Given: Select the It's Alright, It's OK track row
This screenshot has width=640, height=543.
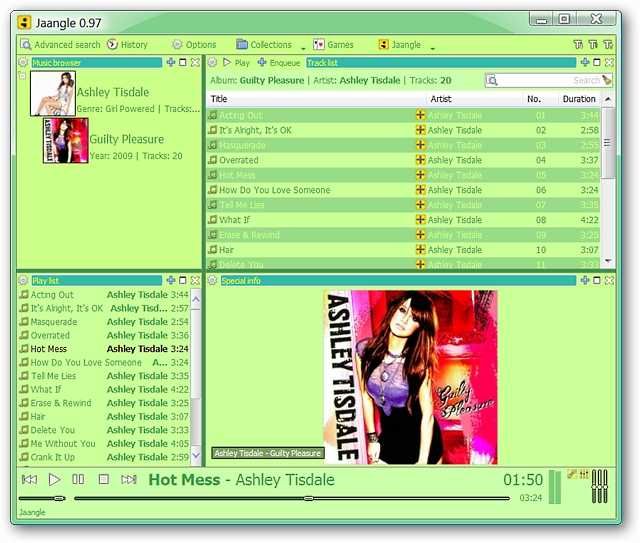Looking at the screenshot, I should 403,130.
